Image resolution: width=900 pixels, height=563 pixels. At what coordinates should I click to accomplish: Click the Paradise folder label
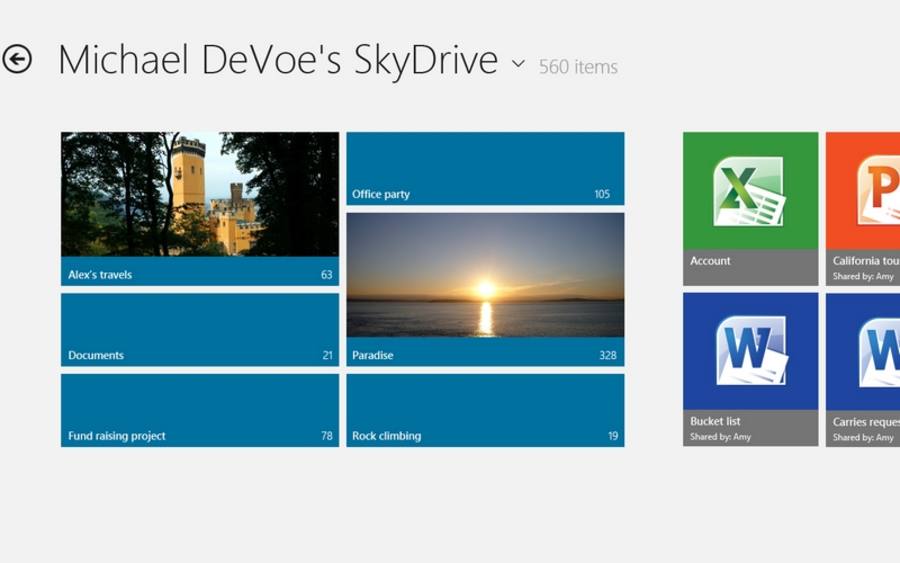(373, 355)
